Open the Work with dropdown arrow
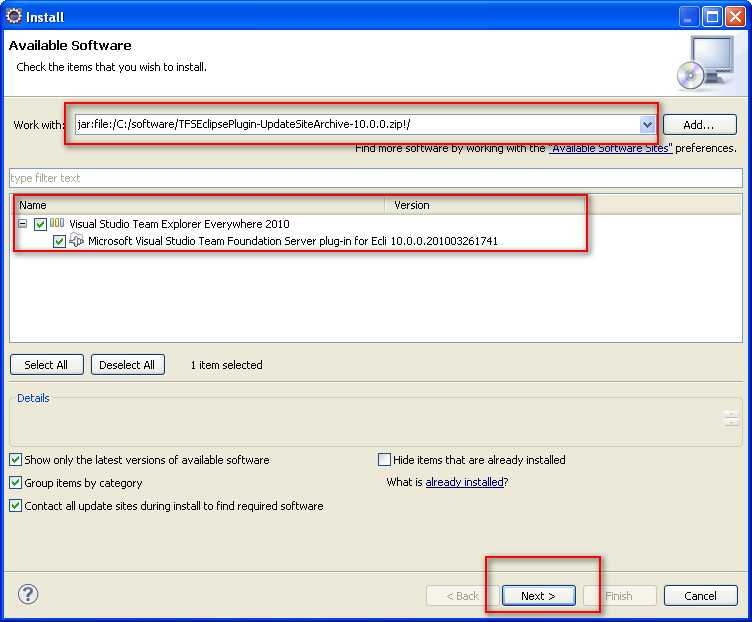The height and width of the screenshot is (622, 752). click(x=647, y=125)
